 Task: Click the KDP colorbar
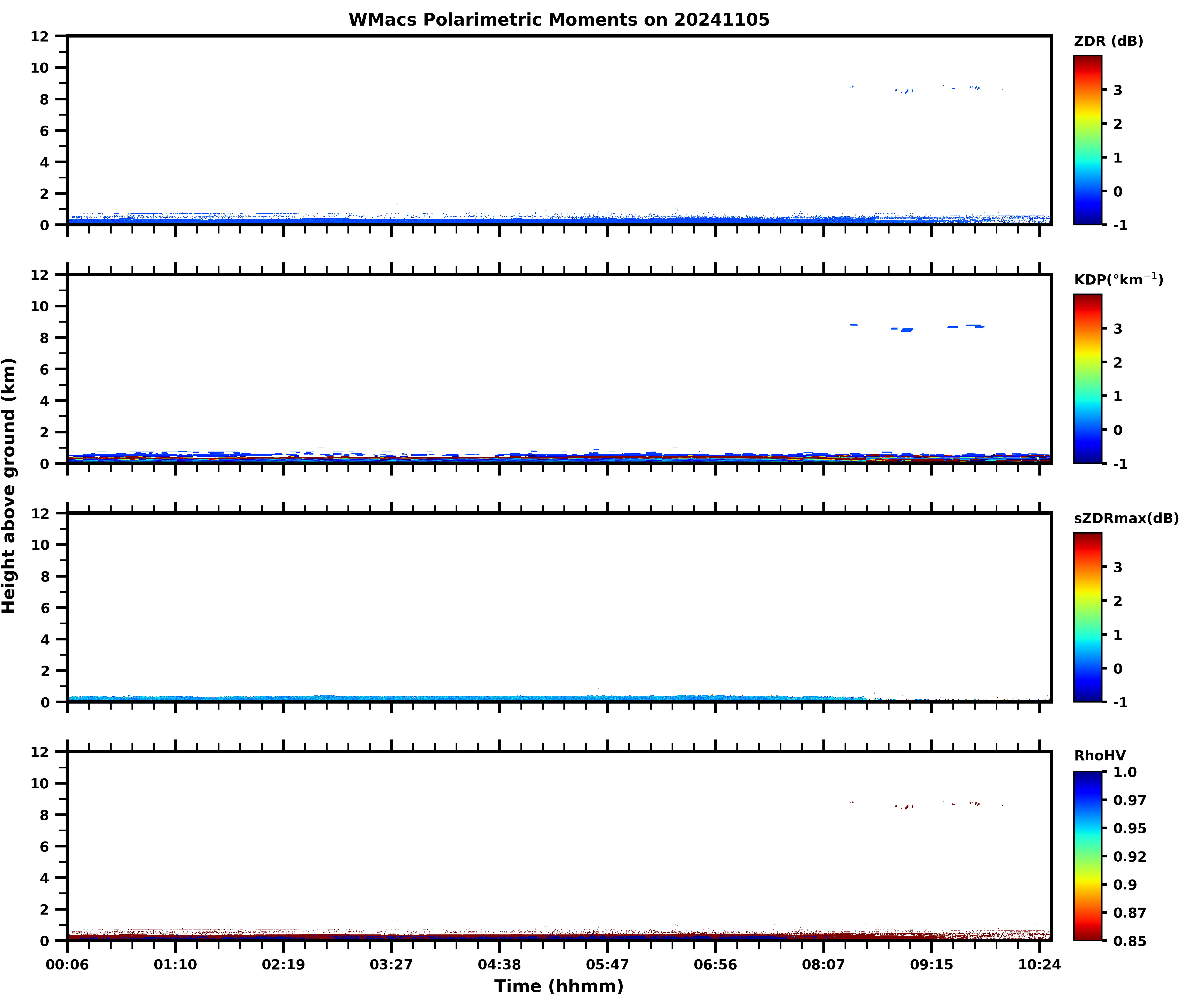(1087, 378)
